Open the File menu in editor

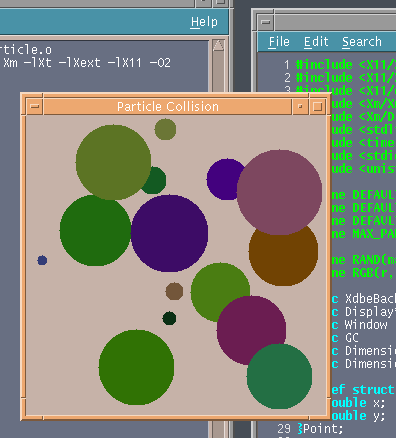click(x=279, y=42)
